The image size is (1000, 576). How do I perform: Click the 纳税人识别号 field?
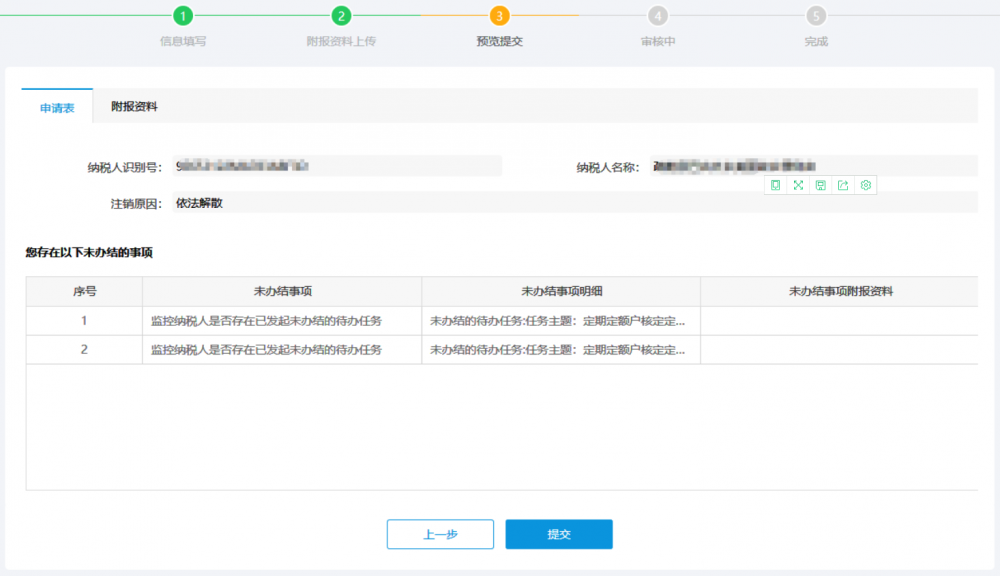click(x=337, y=166)
